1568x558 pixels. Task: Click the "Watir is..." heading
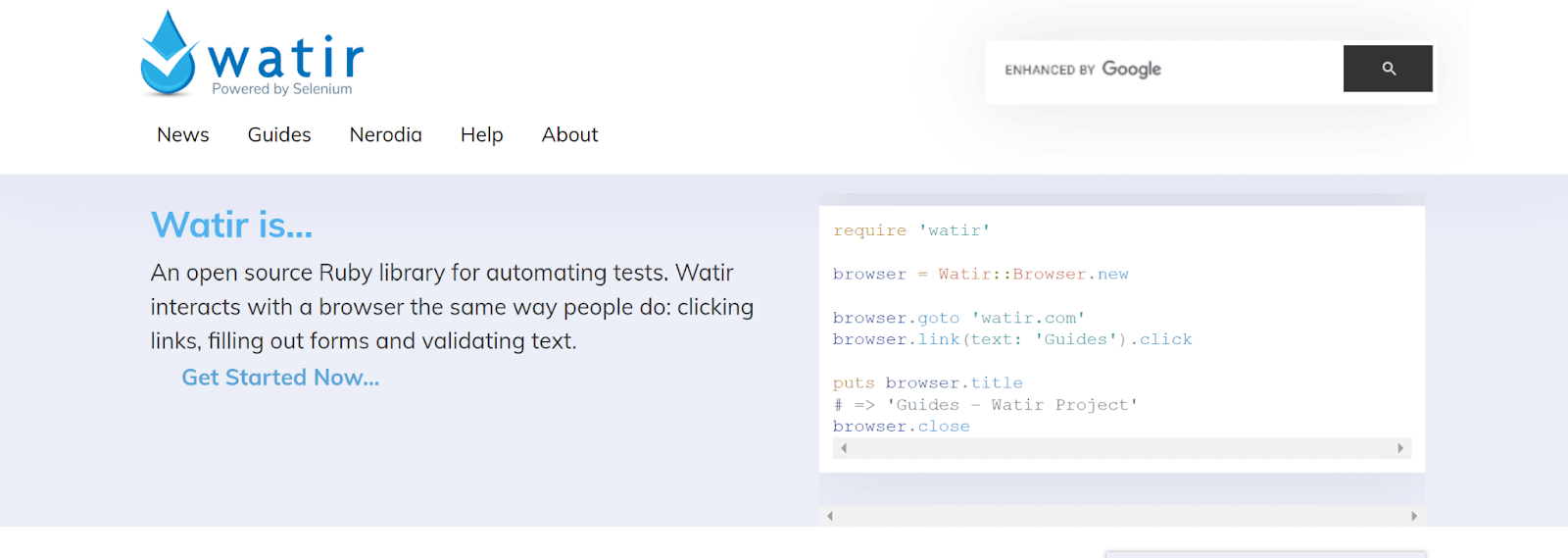point(231,226)
